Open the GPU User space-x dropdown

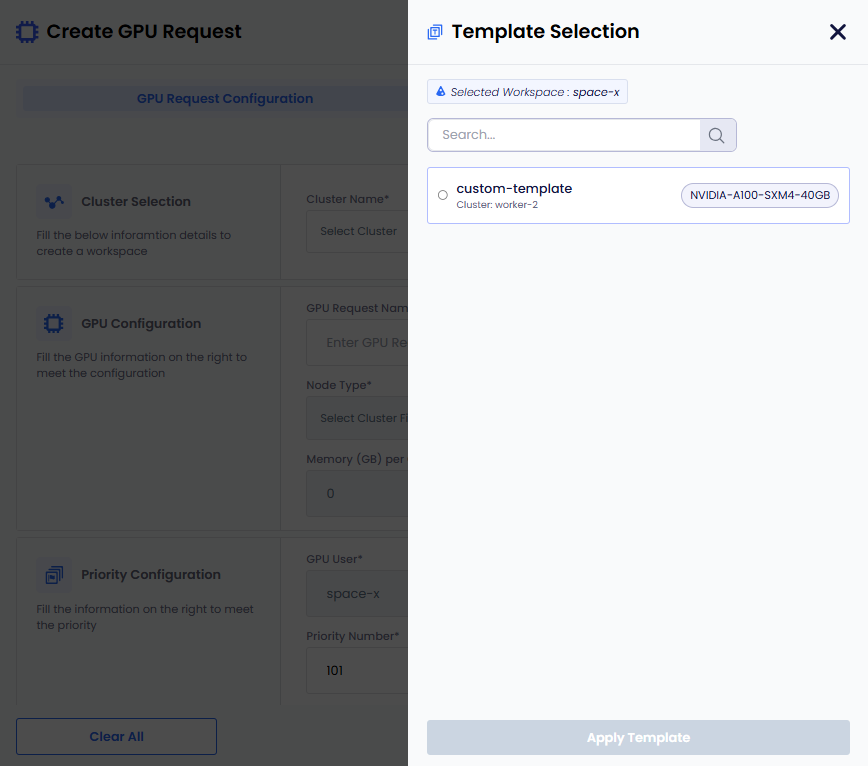point(357,594)
